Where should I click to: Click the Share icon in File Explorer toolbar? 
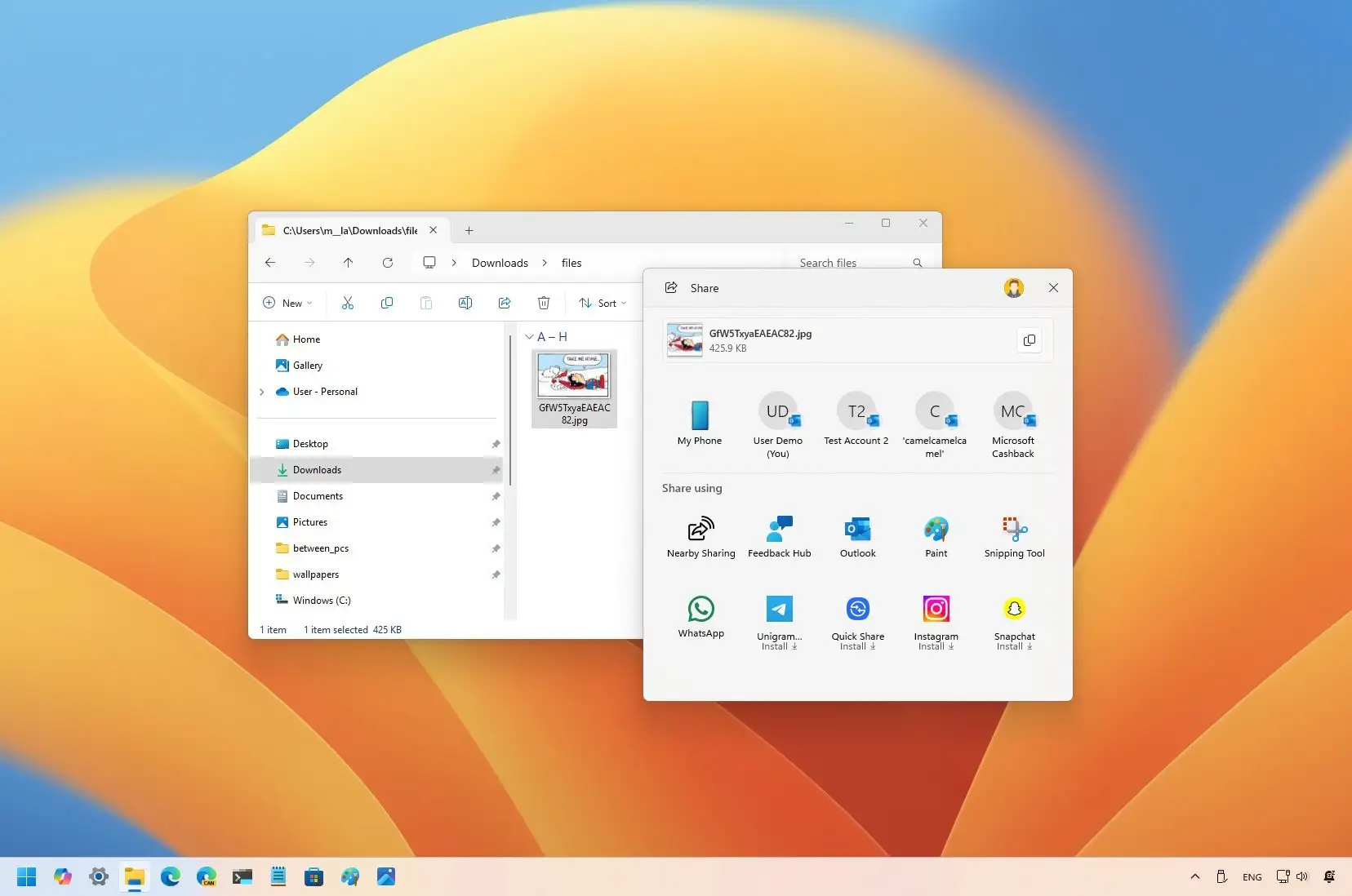(505, 303)
